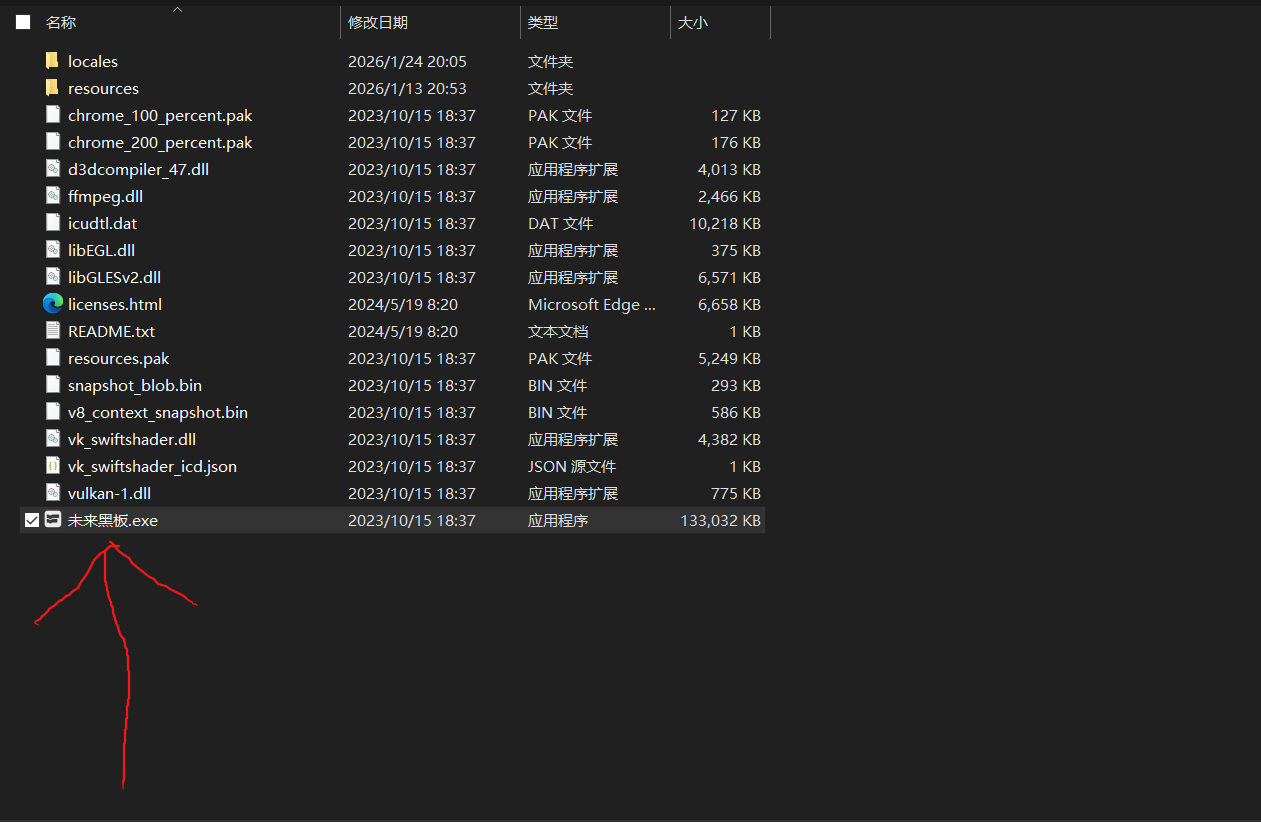Toggle the select-all checkbox in header
Image resolution: width=1261 pixels, height=822 pixels.
click(23, 22)
